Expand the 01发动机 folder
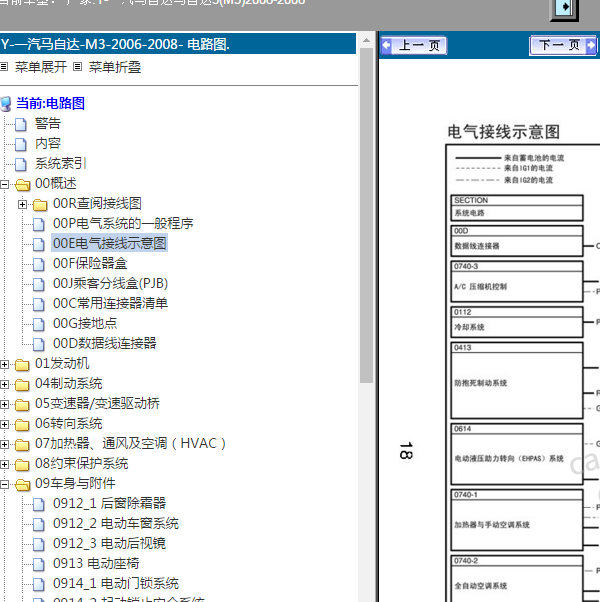 click(x=4, y=364)
